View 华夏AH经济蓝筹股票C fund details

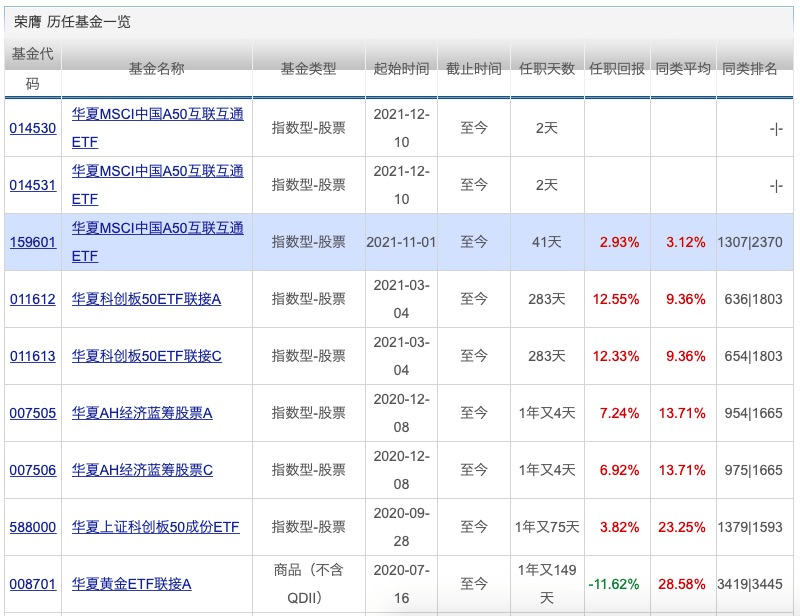tap(142, 470)
